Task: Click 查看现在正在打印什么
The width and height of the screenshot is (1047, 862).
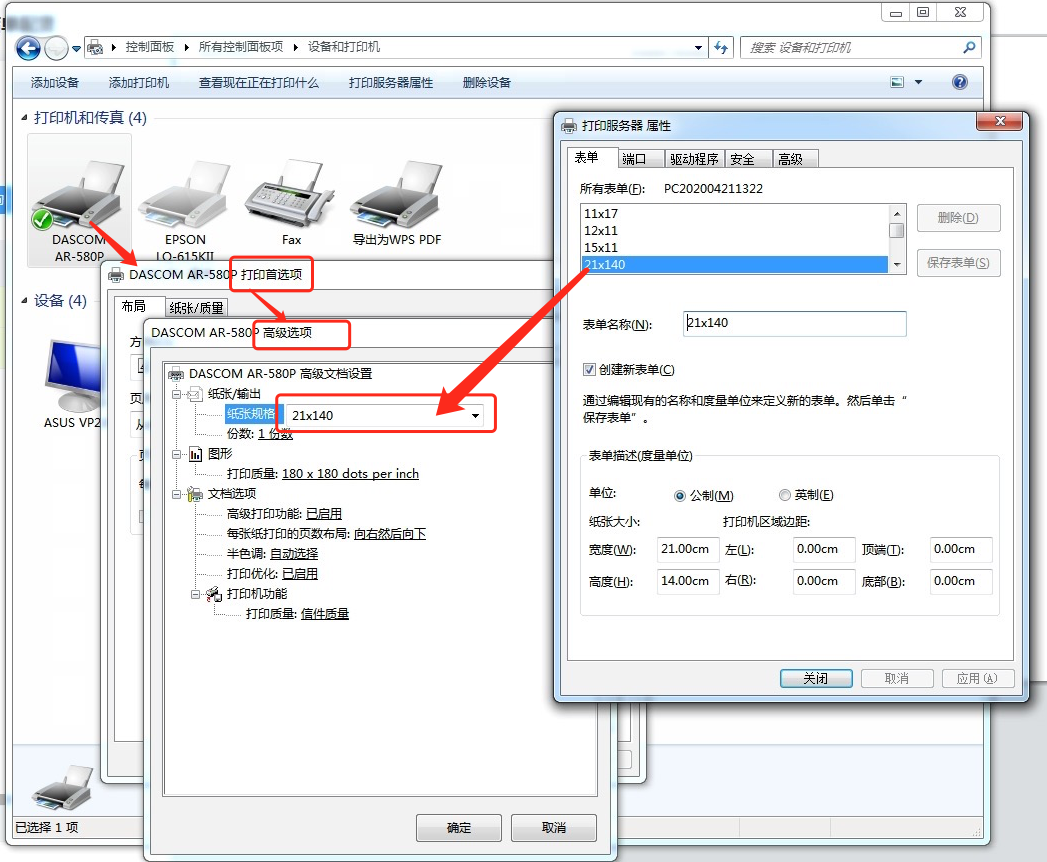Action: pos(259,83)
